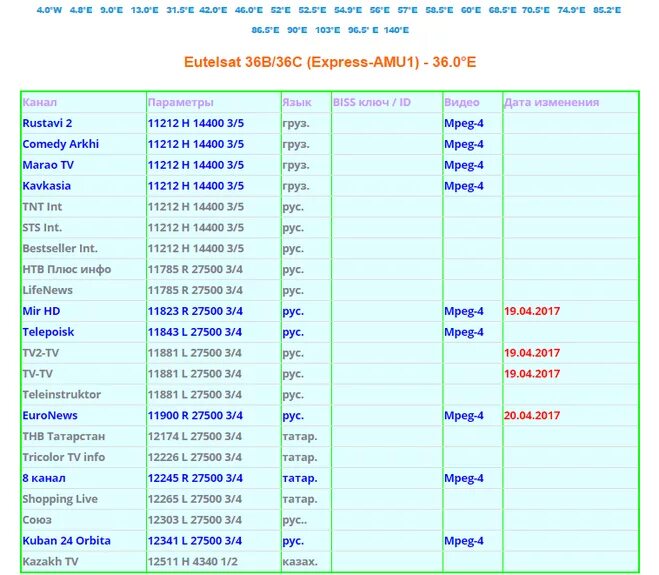Screen dimensions: 659x575
Task: Select the Союз channel name
Action: tap(37, 520)
